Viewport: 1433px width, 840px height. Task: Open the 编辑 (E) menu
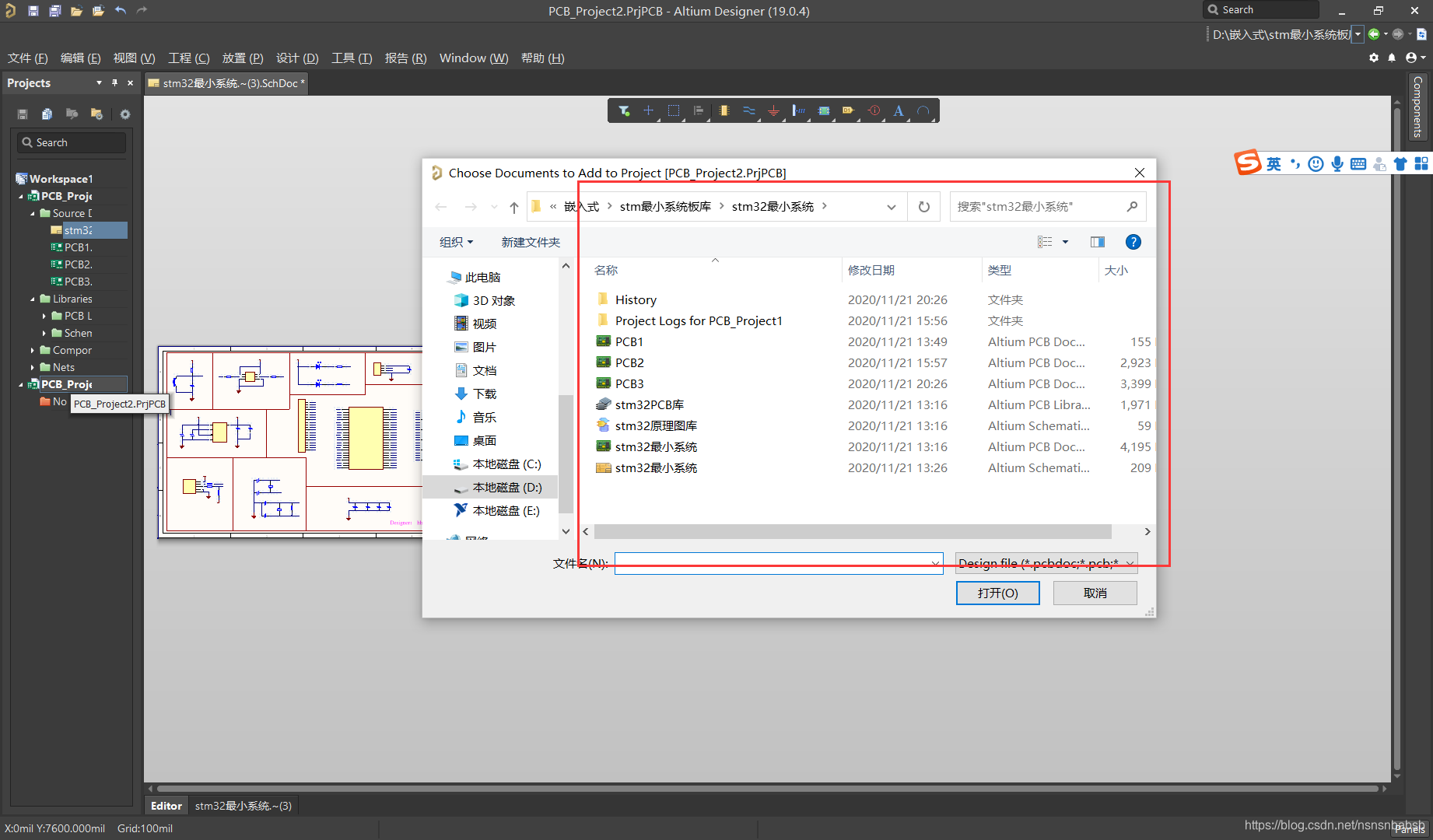[x=81, y=58]
